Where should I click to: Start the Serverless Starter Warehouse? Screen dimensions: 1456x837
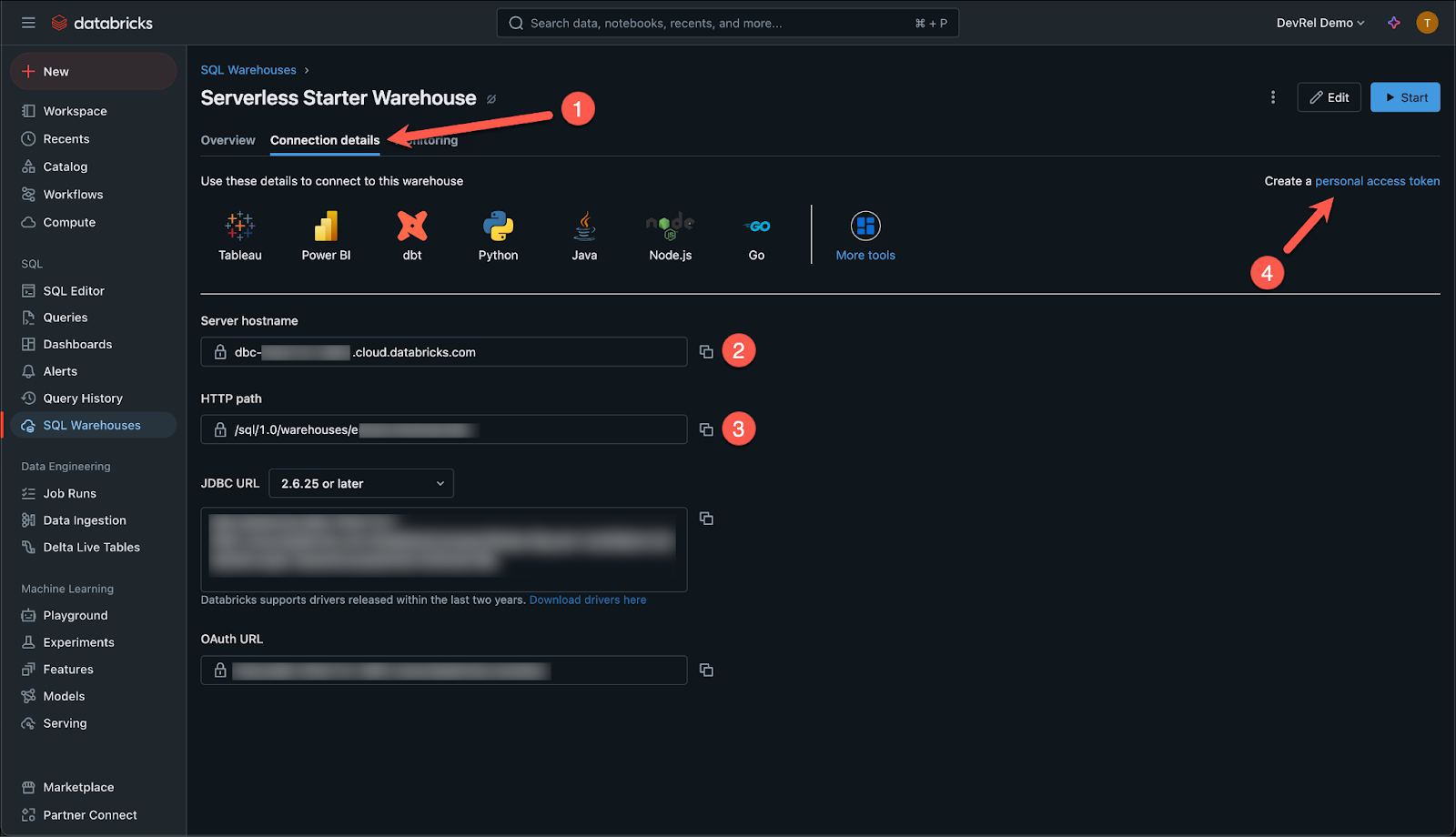click(1405, 97)
